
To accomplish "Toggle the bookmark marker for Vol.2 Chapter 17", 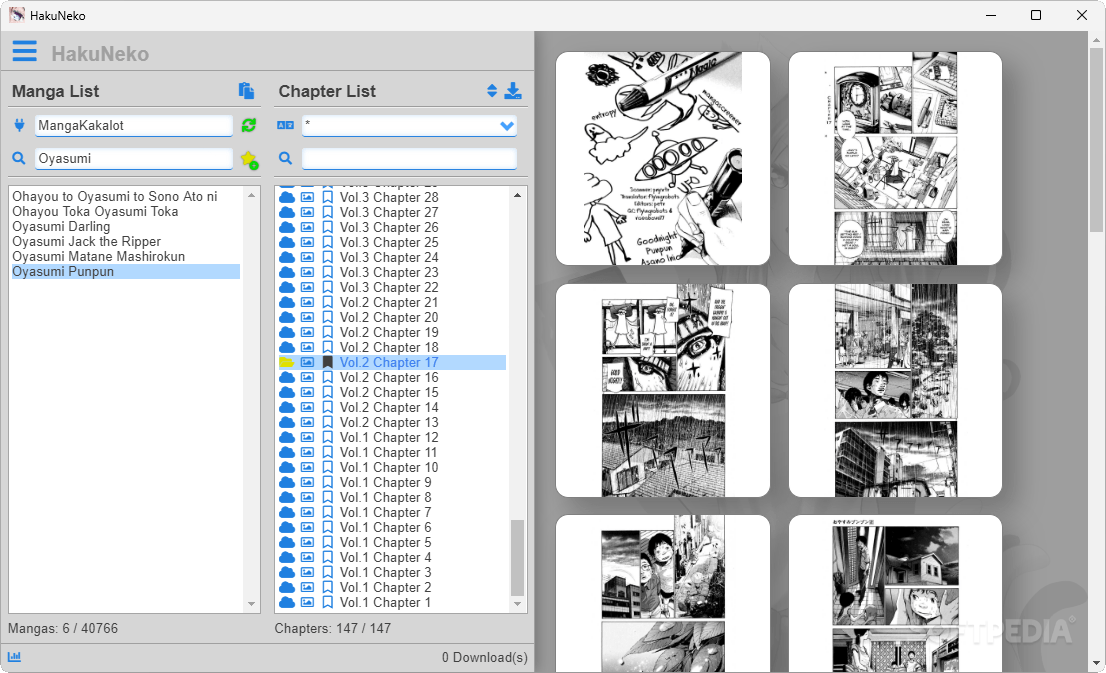I will click(327, 363).
